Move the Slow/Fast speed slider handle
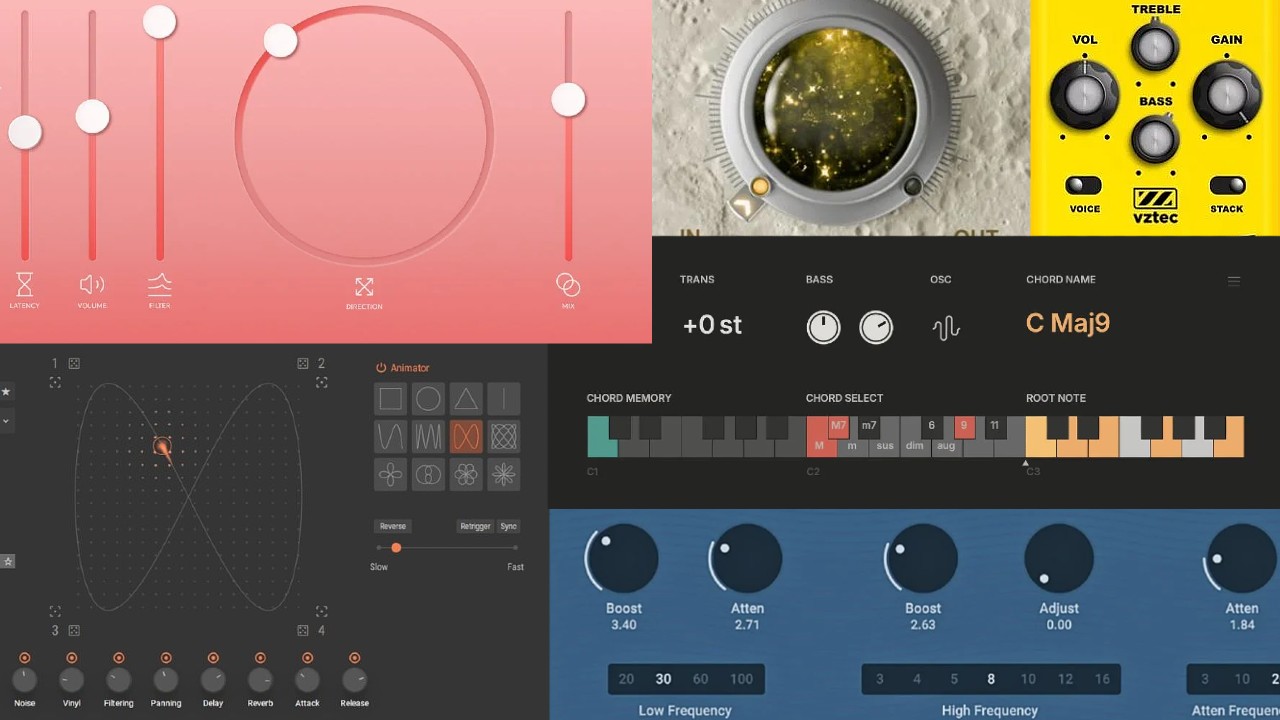 pos(396,548)
